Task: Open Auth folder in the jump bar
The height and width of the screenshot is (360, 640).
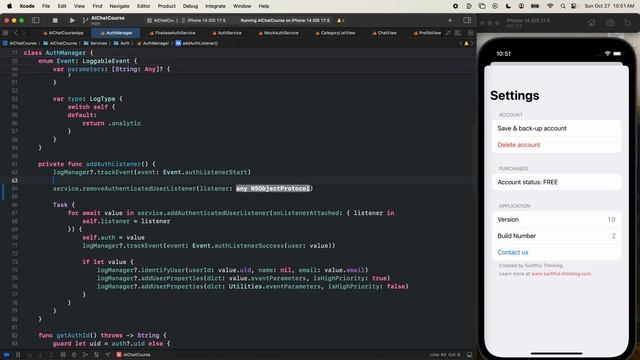Action: coord(122,43)
